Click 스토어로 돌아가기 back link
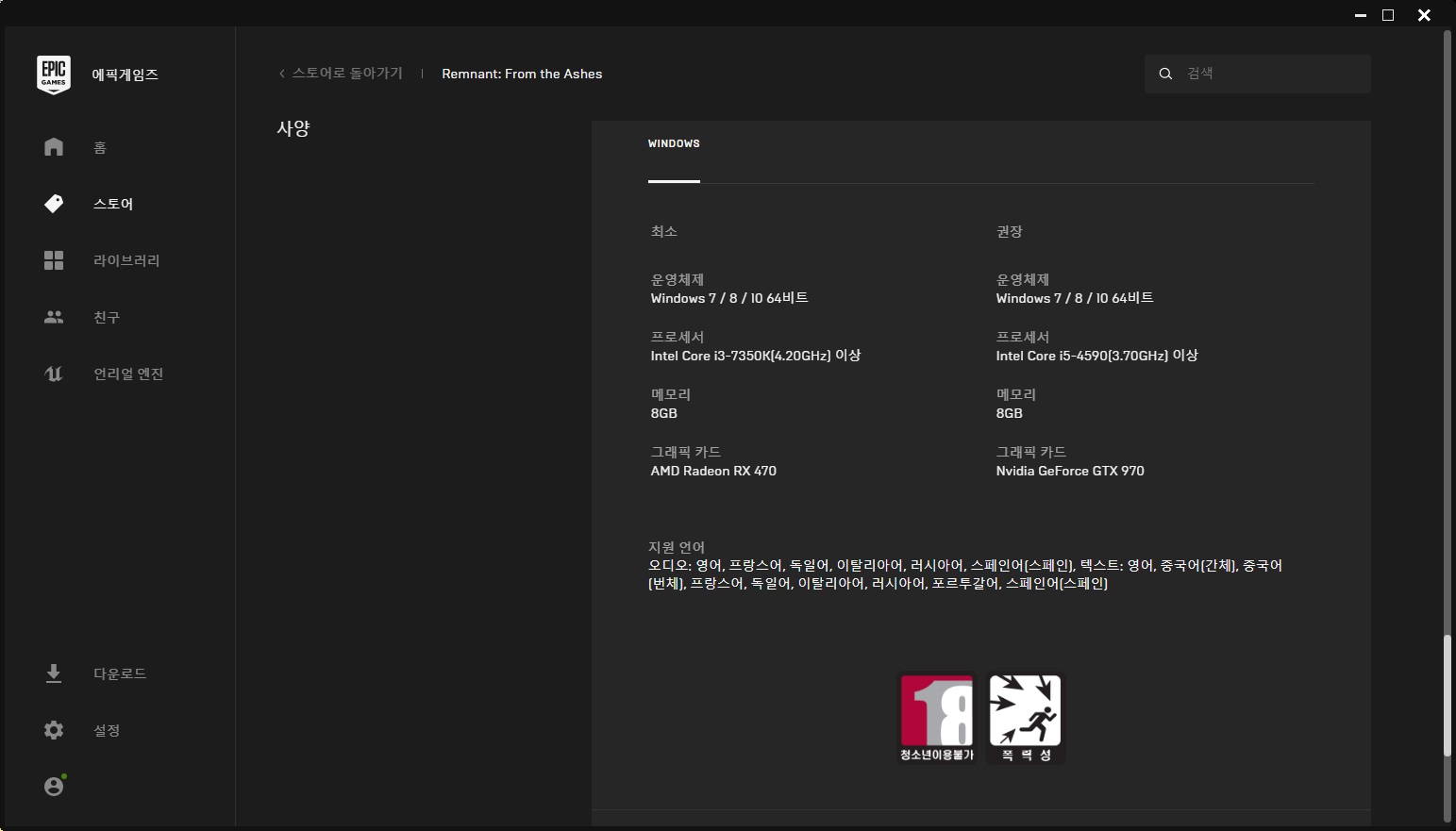The image size is (1456, 831). [x=347, y=74]
